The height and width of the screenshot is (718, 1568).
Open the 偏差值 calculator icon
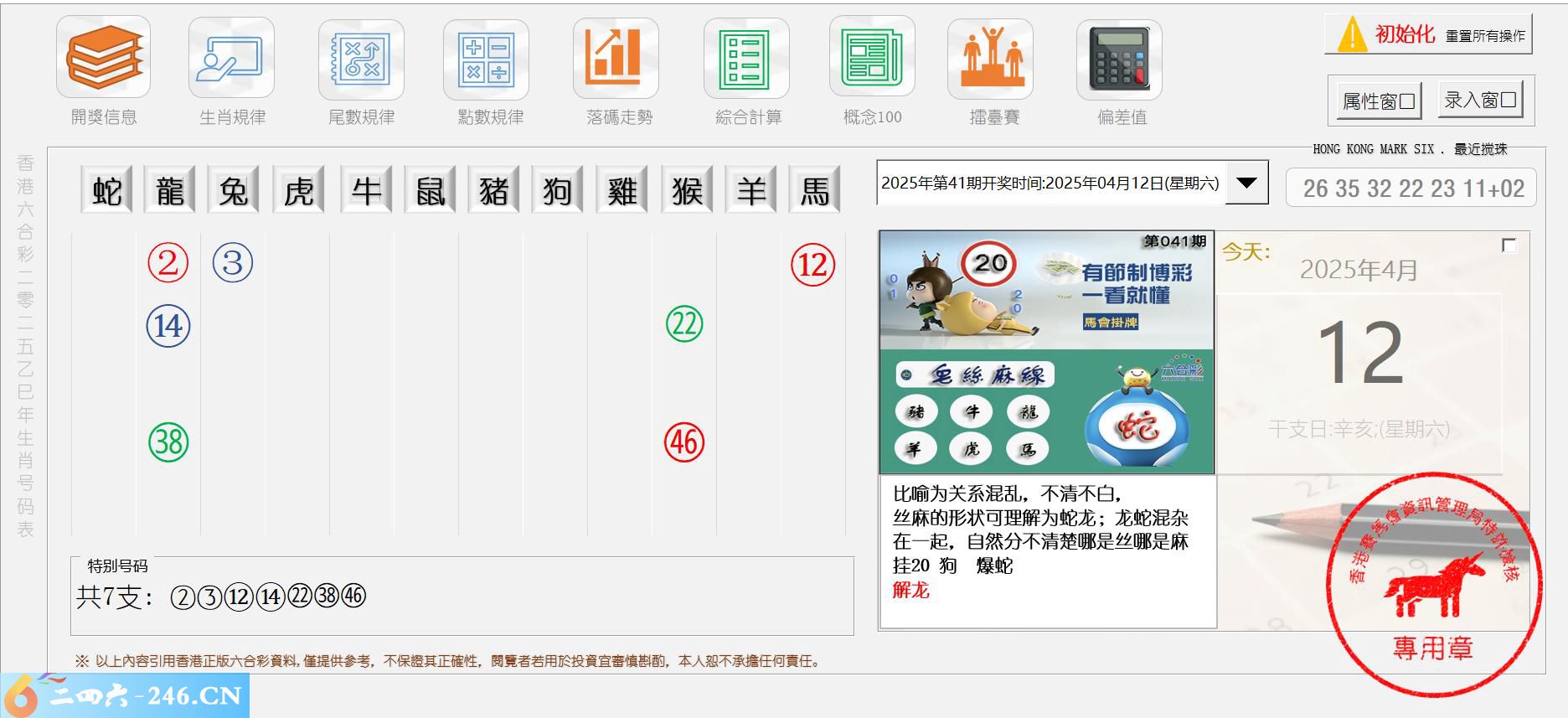(x=1119, y=59)
